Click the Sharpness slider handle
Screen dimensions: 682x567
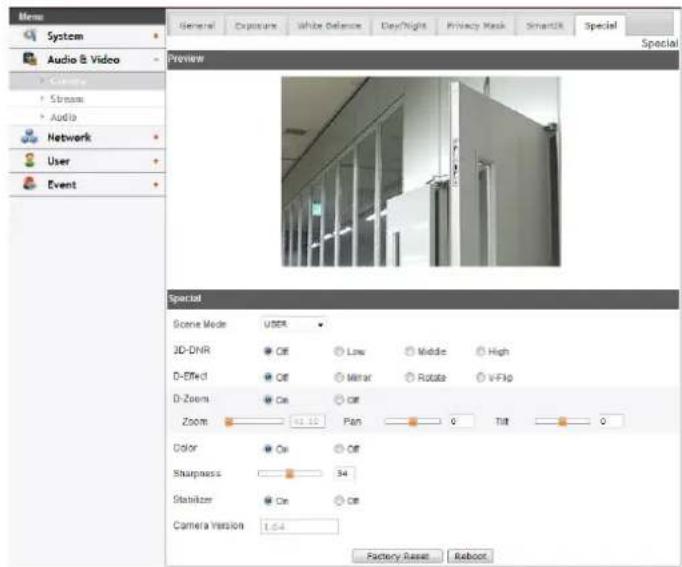[x=289, y=474]
